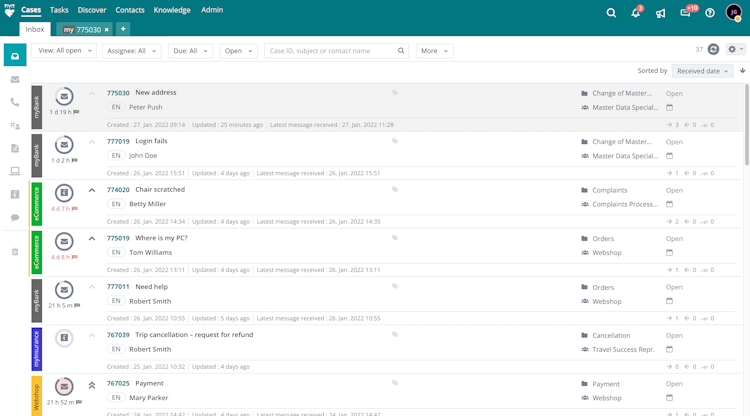Open case link 767039
The width and height of the screenshot is (750, 416).
(118, 335)
